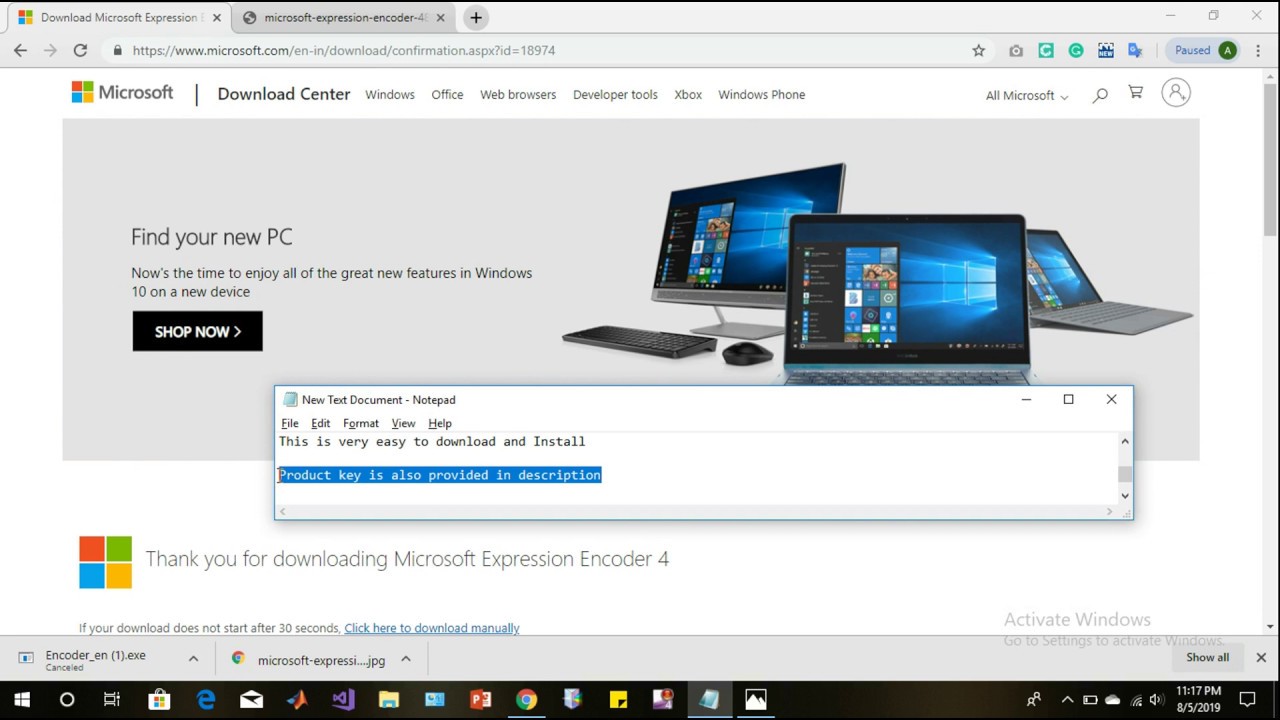
Task: Open PowerPoint from taskbar
Action: coord(481,700)
